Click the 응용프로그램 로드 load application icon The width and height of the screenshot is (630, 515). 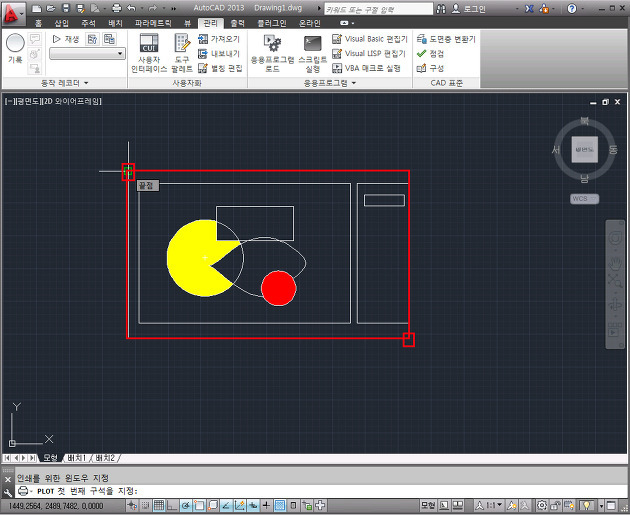tap(272, 53)
